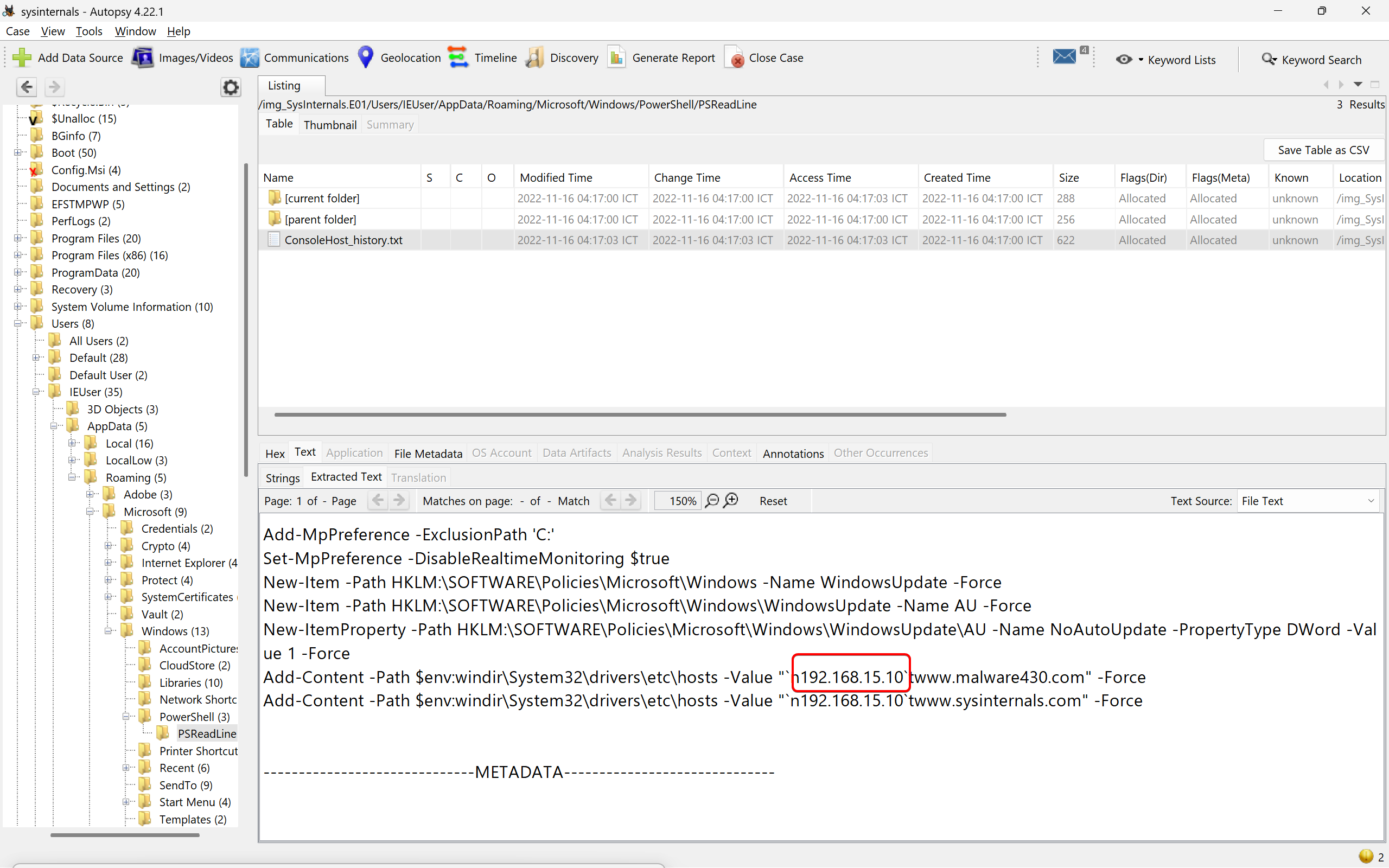This screenshot has width=1389, height=868.
Task: Navigate forward in the tree view
Action: pyautogui.click(x=54, y=87)
